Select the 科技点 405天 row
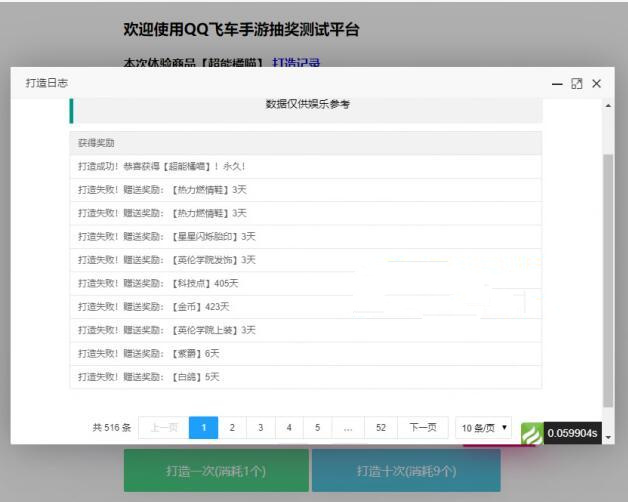Image resolution: width=628 pixels, height=502 pixels. tap(306, 284)
